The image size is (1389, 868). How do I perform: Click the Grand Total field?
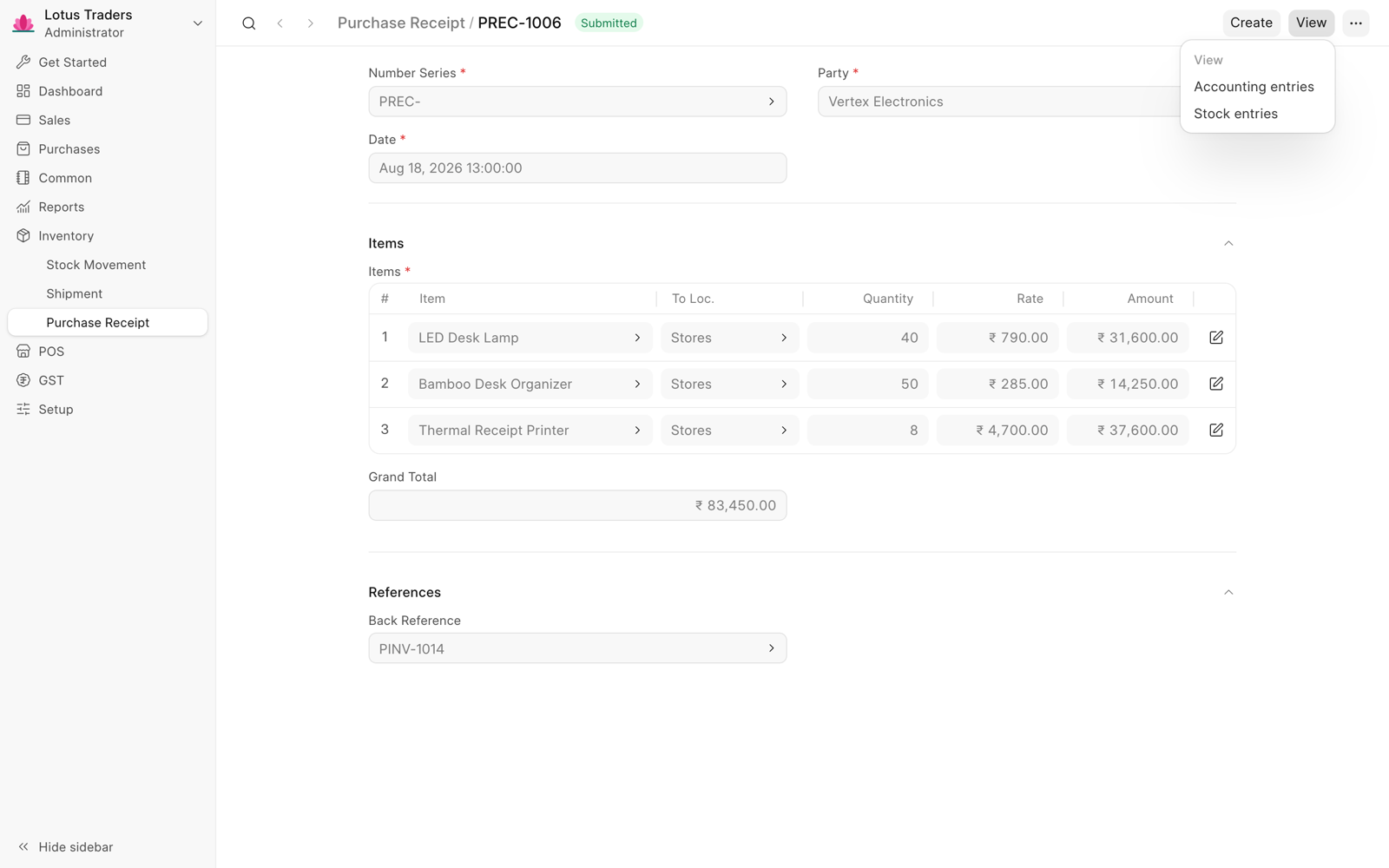[577, 505]
